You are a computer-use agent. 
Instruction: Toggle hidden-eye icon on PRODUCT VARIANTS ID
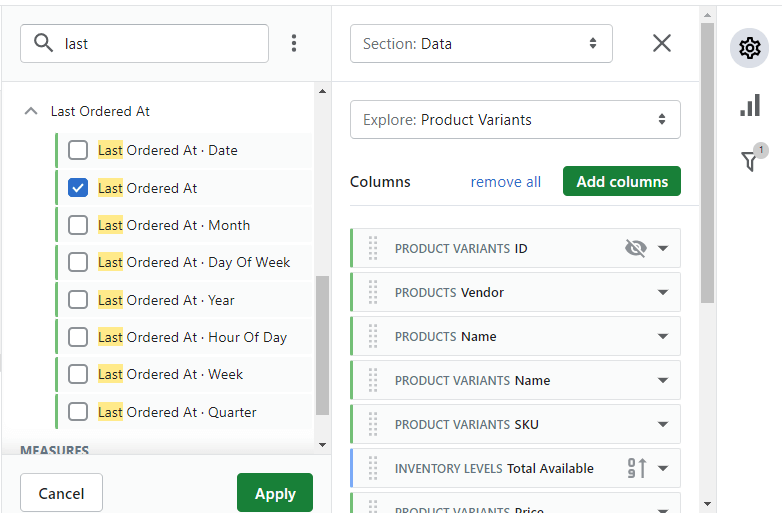[636, 248]
